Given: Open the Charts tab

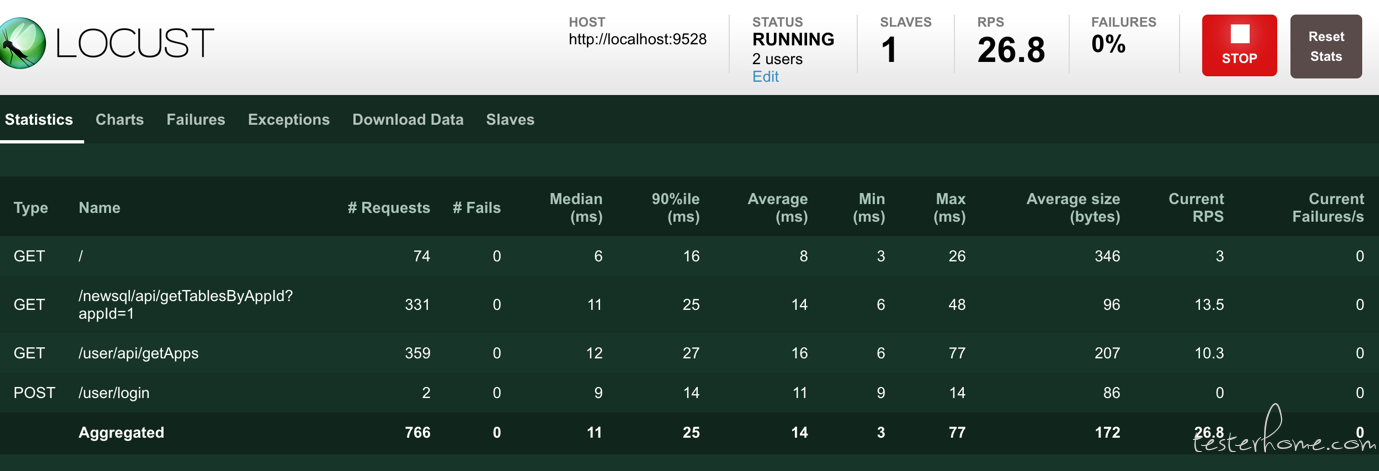Looking at the screenshot, I should point(119,120).
